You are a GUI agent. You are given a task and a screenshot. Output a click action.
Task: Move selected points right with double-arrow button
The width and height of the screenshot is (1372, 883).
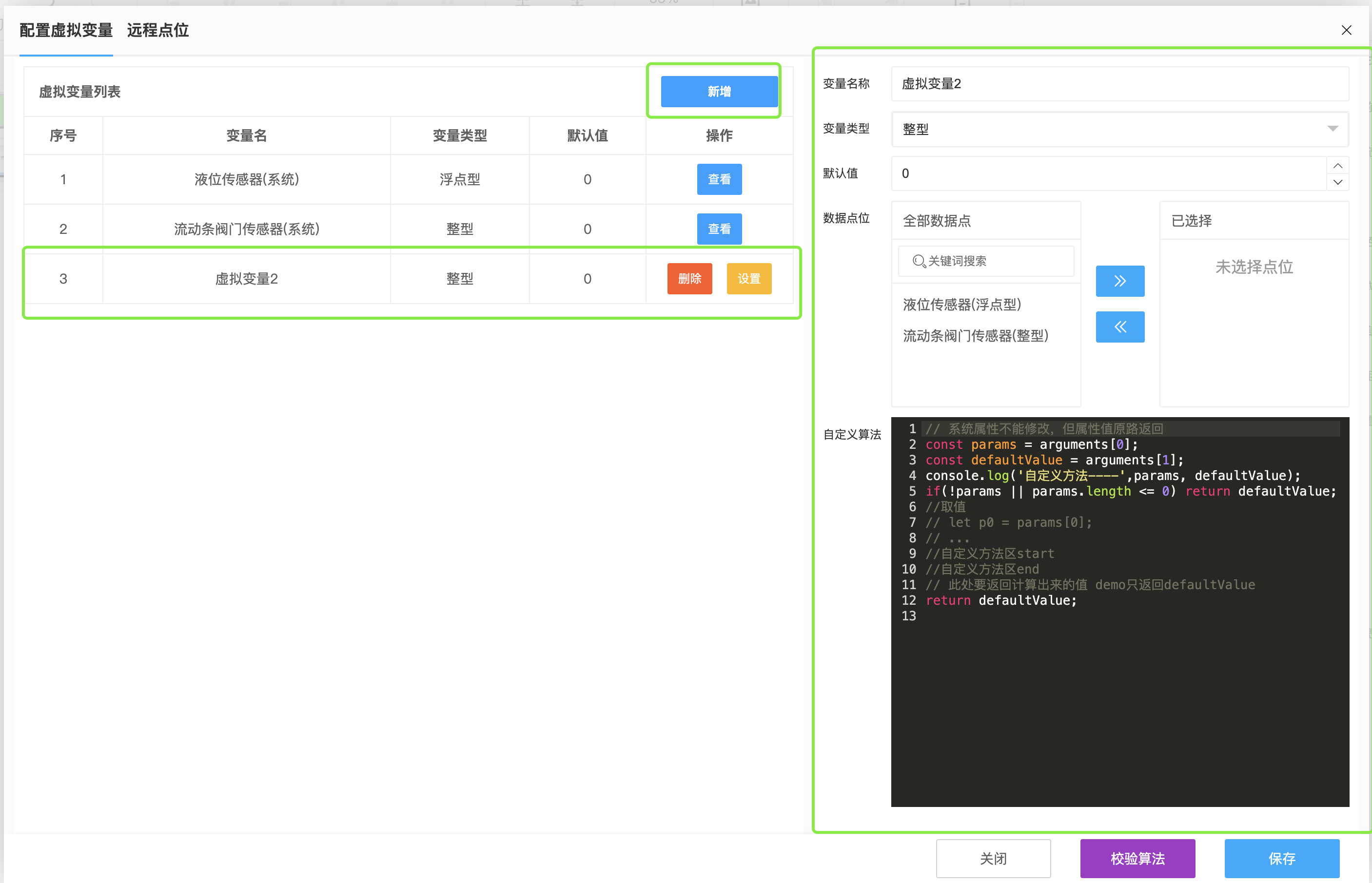pyautogui.click(x=1119, y=281)
